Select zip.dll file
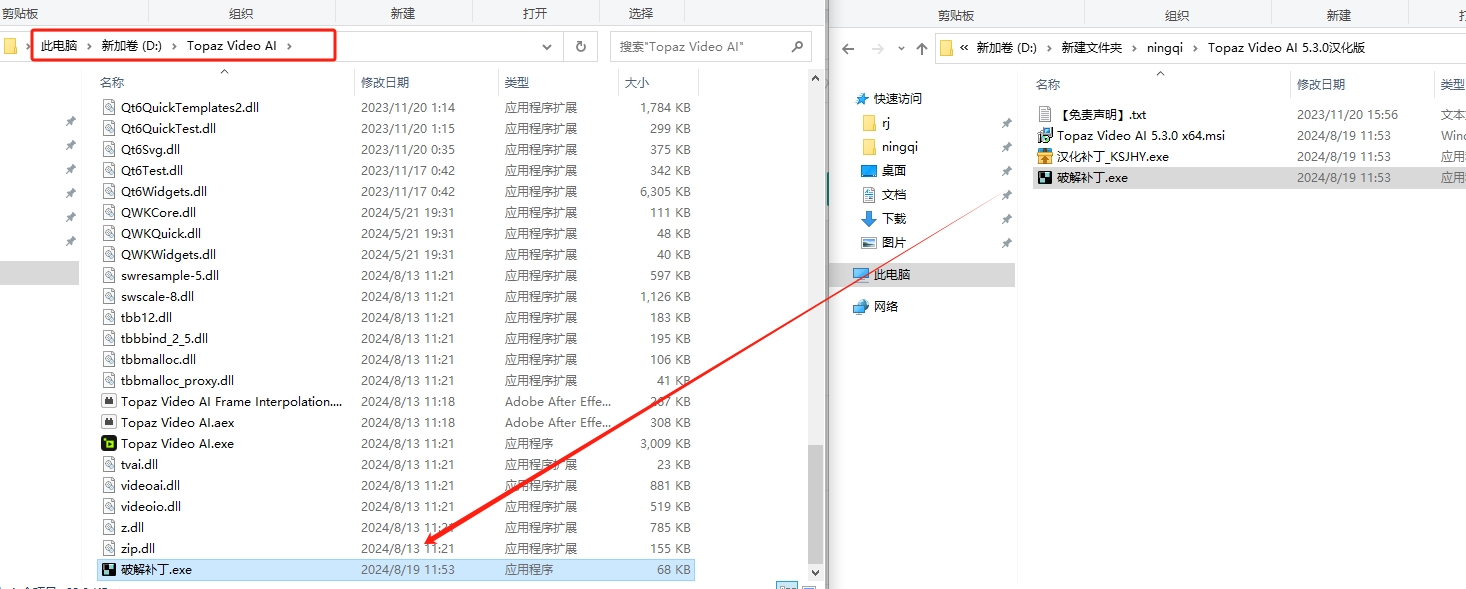1466x589 pixels. tap(138, 548)
